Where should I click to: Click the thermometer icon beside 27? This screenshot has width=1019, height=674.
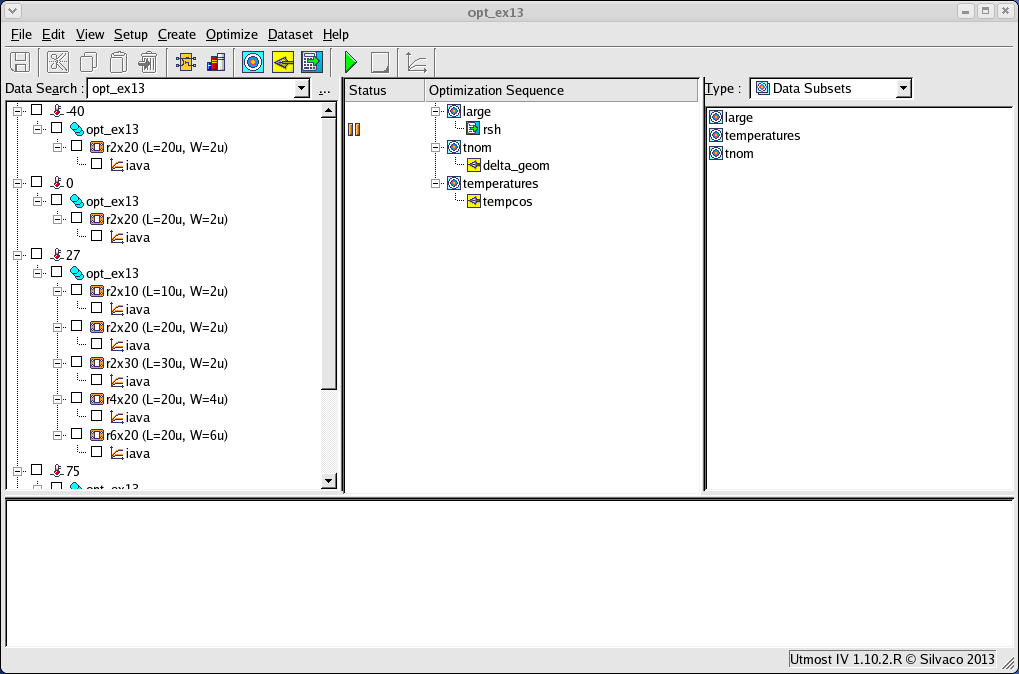pos(57,255)
